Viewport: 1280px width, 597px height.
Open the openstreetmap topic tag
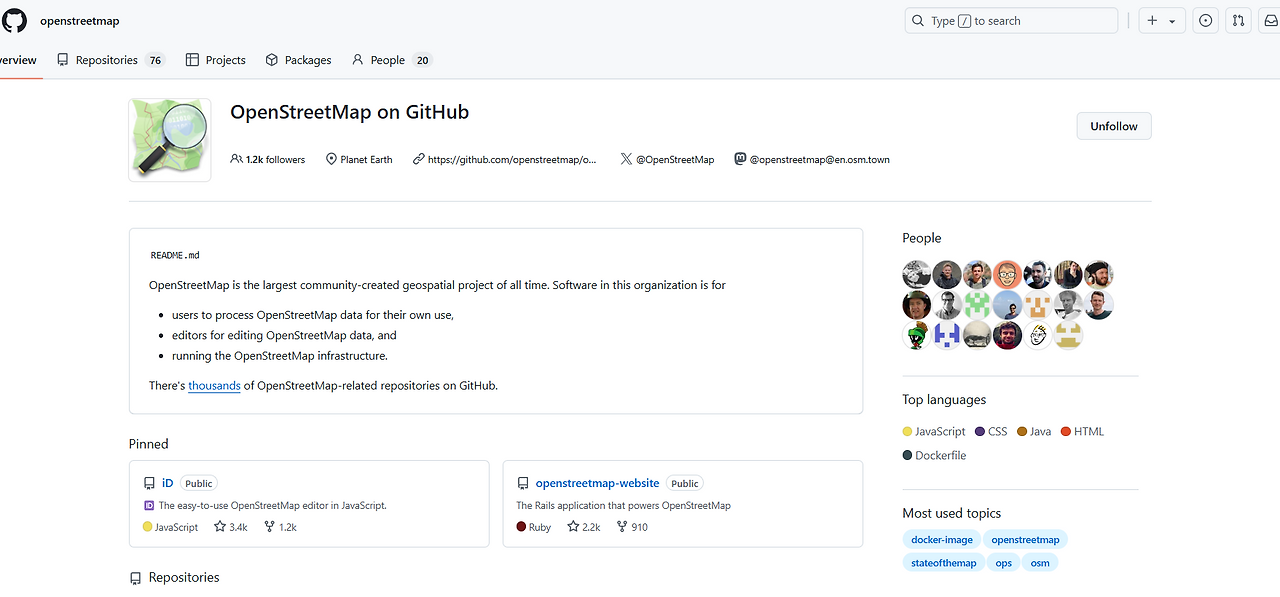1025,539
